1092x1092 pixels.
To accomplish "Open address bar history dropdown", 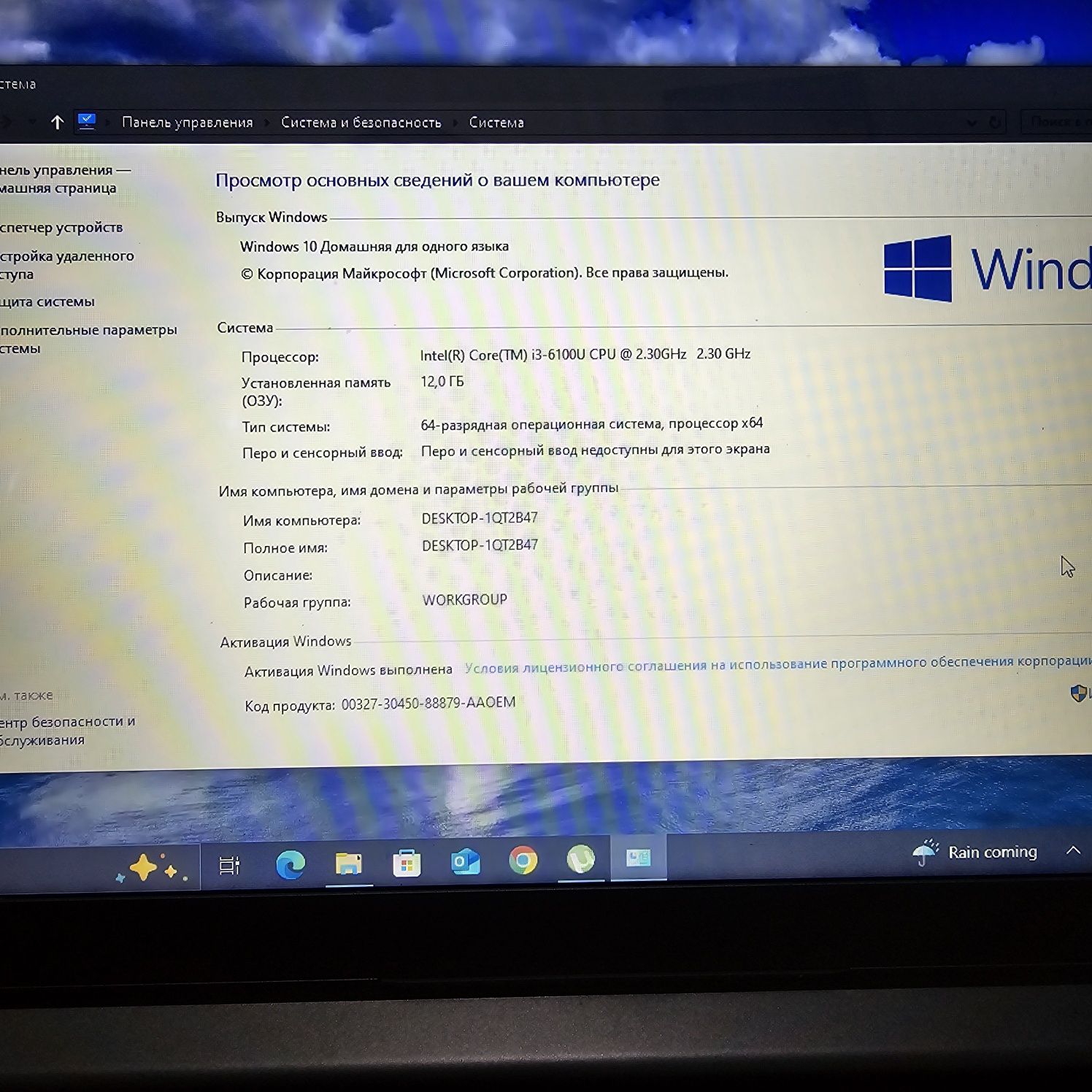I will [x=972, y=123].
